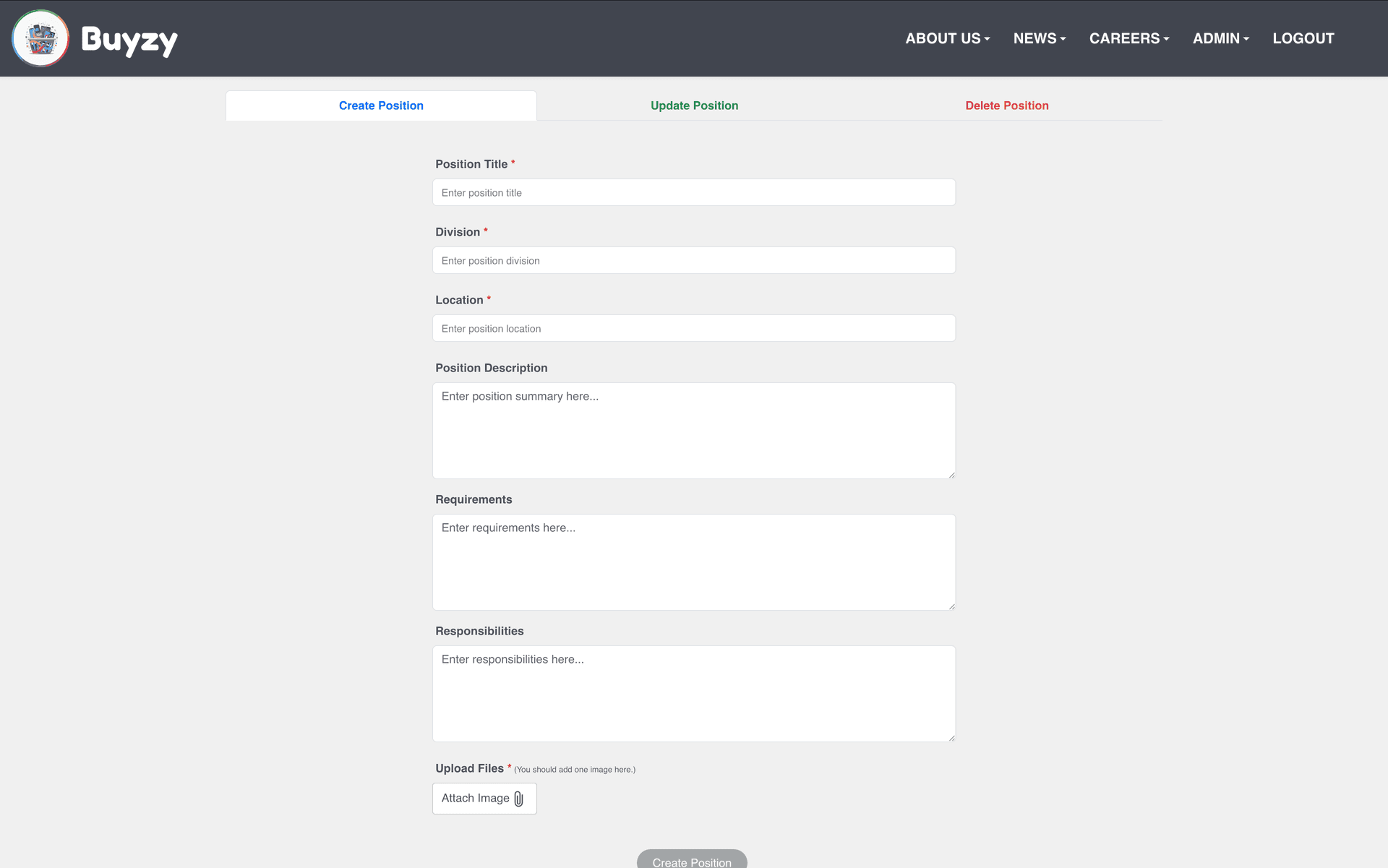
Task: Click the Location input field
Action: pyautogui.click(x=693, y=328)
